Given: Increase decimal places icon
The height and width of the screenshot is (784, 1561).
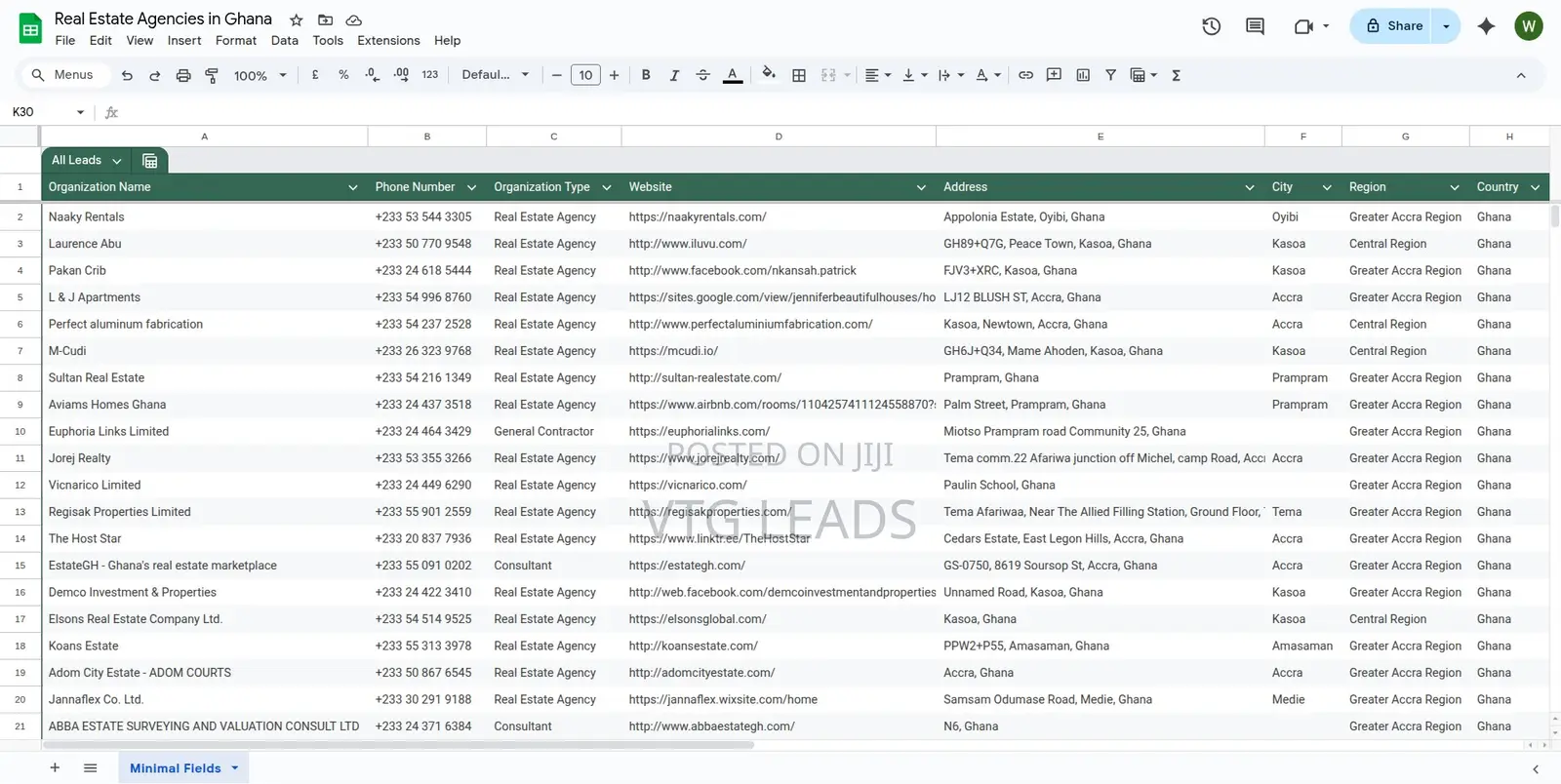Looking at the screenshot, I should [x=401, y=75].
